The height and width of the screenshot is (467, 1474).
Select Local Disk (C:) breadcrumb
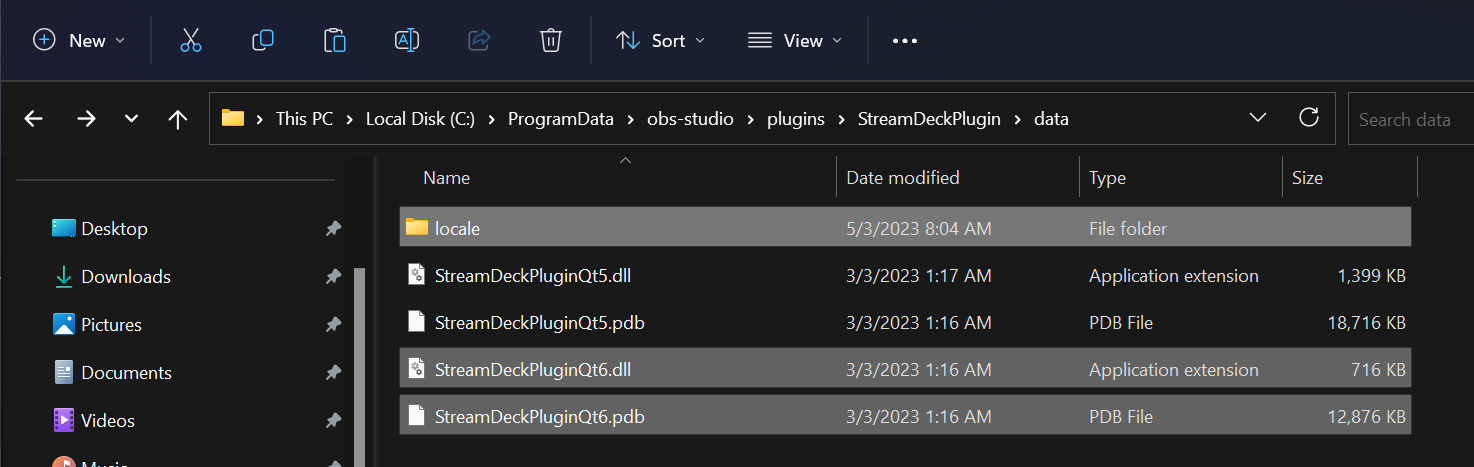click(420, 119)
